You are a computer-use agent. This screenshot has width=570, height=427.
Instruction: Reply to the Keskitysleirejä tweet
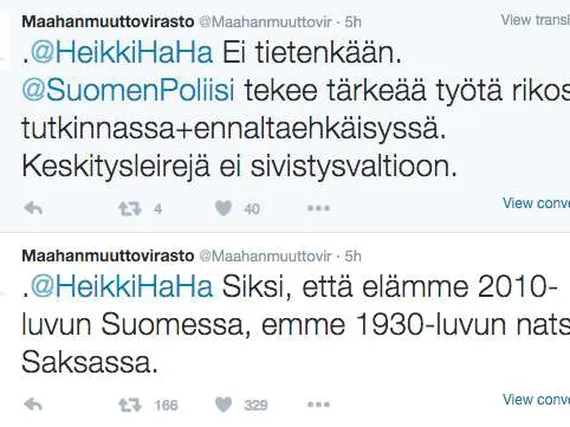(33, 209)
